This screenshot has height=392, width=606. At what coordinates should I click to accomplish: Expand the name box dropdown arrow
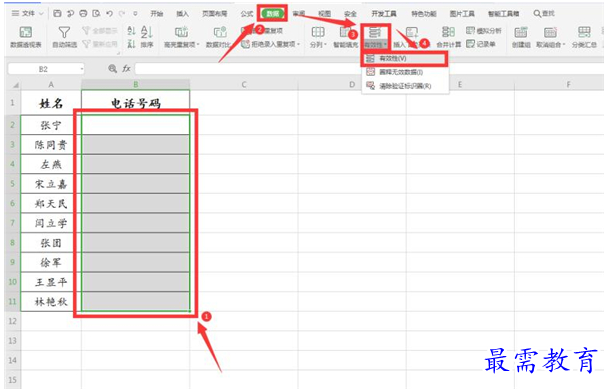tap(82, 69)
